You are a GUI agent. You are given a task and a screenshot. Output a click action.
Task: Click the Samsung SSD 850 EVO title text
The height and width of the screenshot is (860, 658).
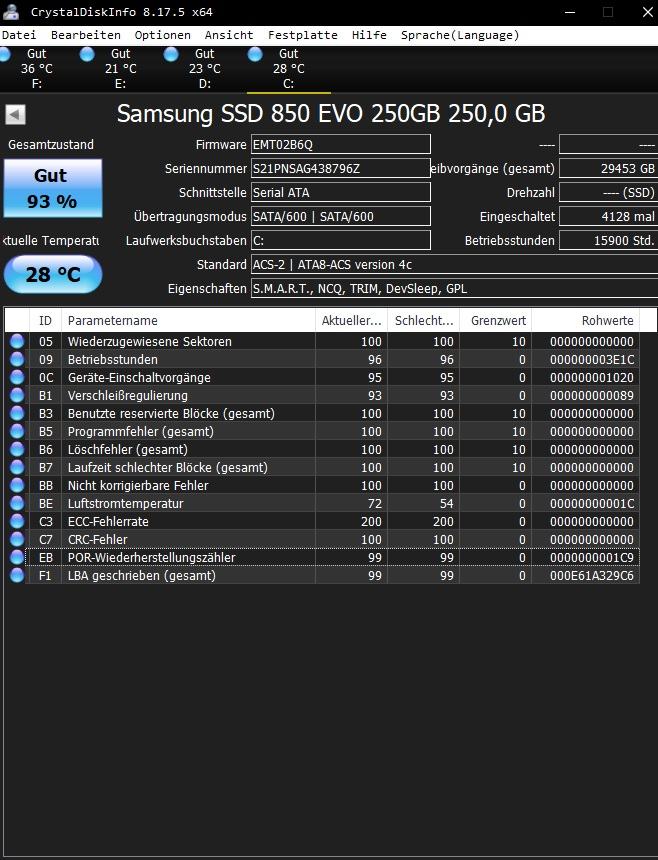pos(331,114)
